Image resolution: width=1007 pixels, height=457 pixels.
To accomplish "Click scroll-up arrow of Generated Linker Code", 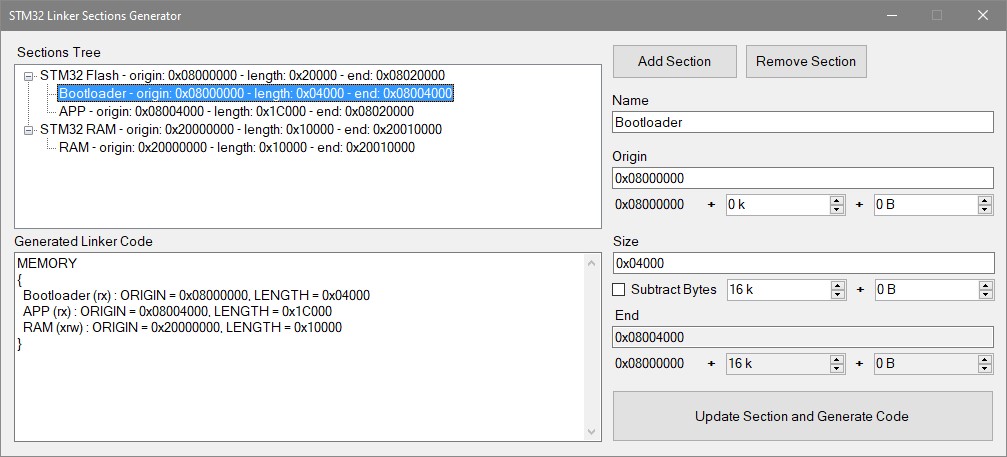I will (592, 262).
